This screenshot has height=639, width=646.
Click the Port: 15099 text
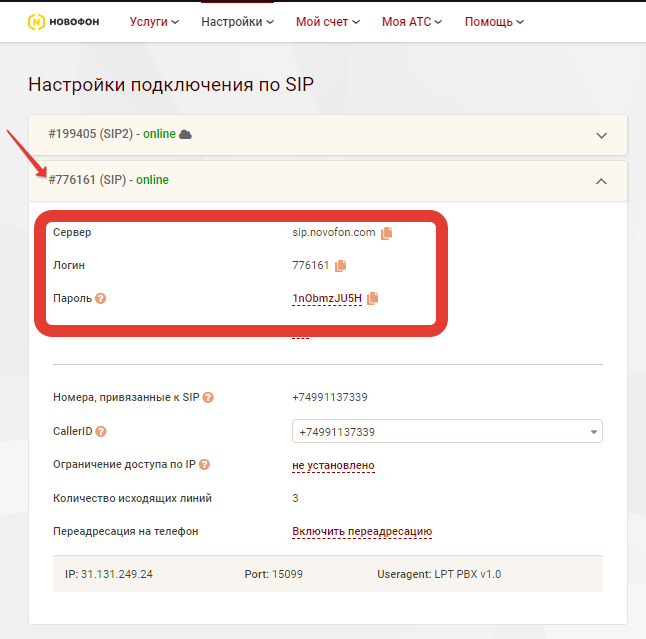point(274,574)
